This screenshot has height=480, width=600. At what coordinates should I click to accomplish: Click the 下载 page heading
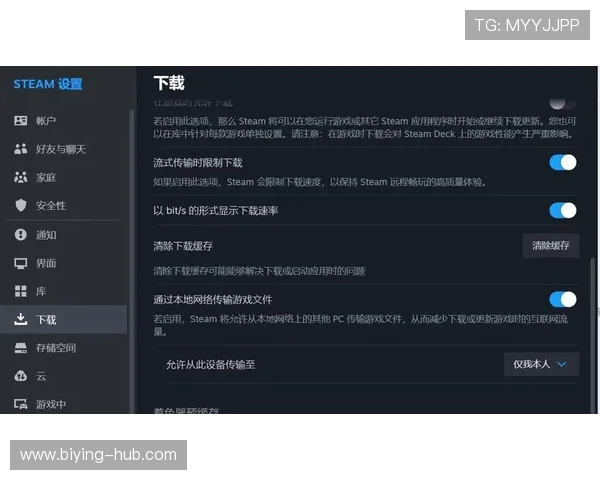169,83
